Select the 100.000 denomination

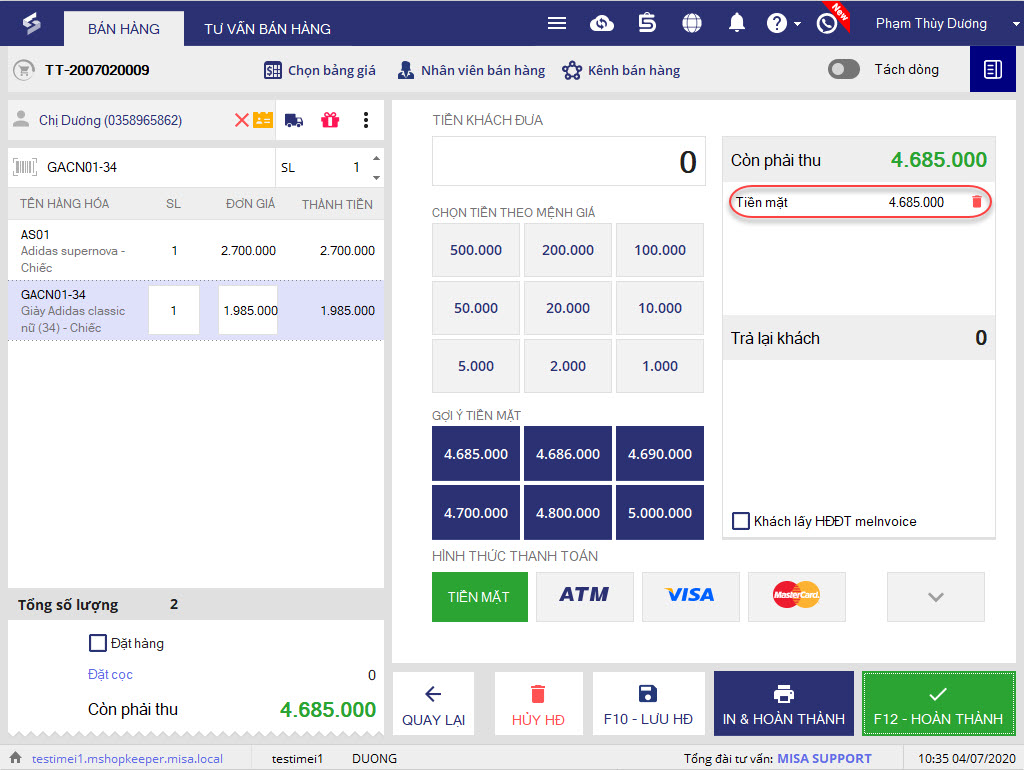pyautogui.click(x=660, y=250)
